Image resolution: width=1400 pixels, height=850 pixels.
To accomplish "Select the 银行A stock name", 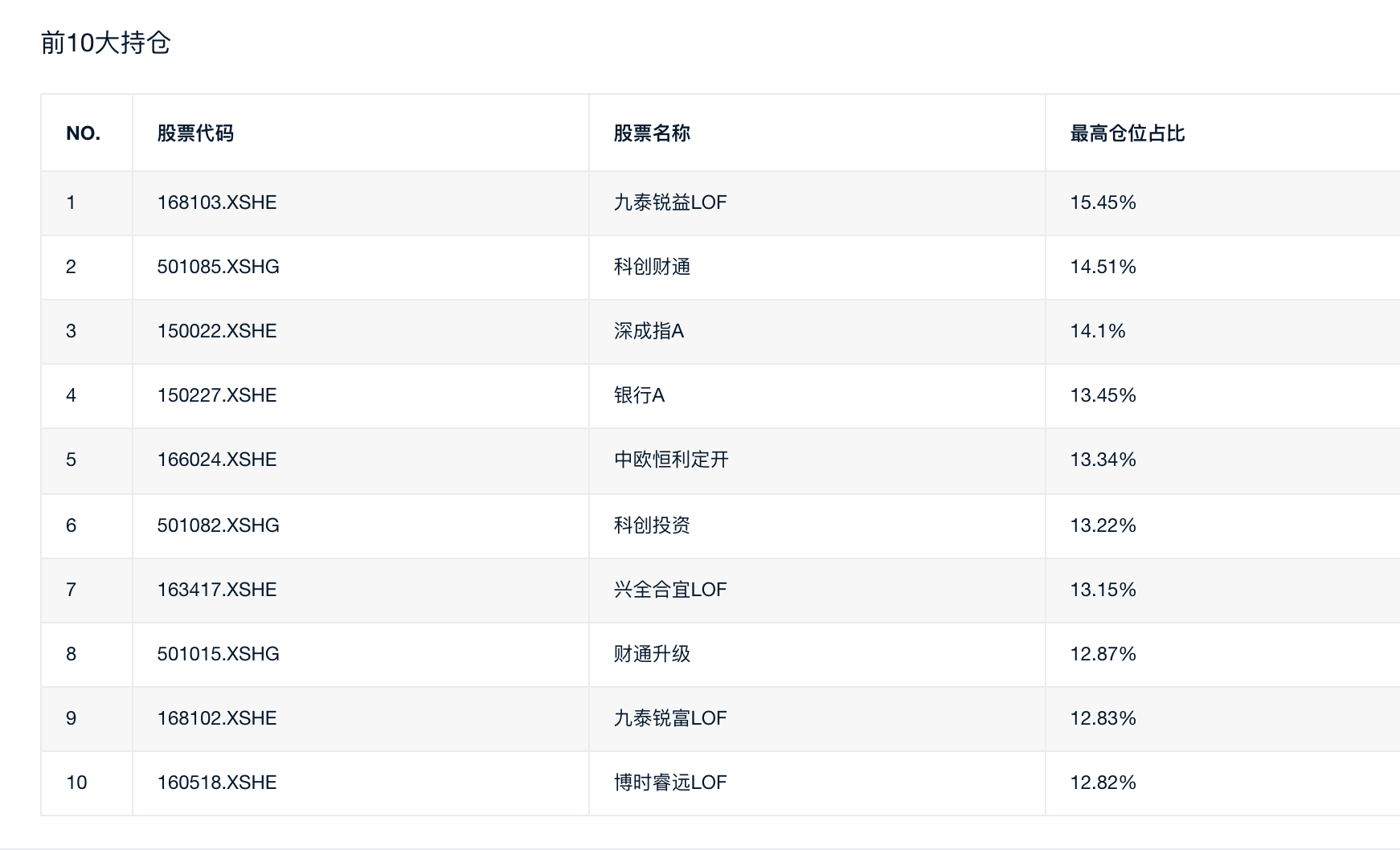I will [x=639, y=395].
